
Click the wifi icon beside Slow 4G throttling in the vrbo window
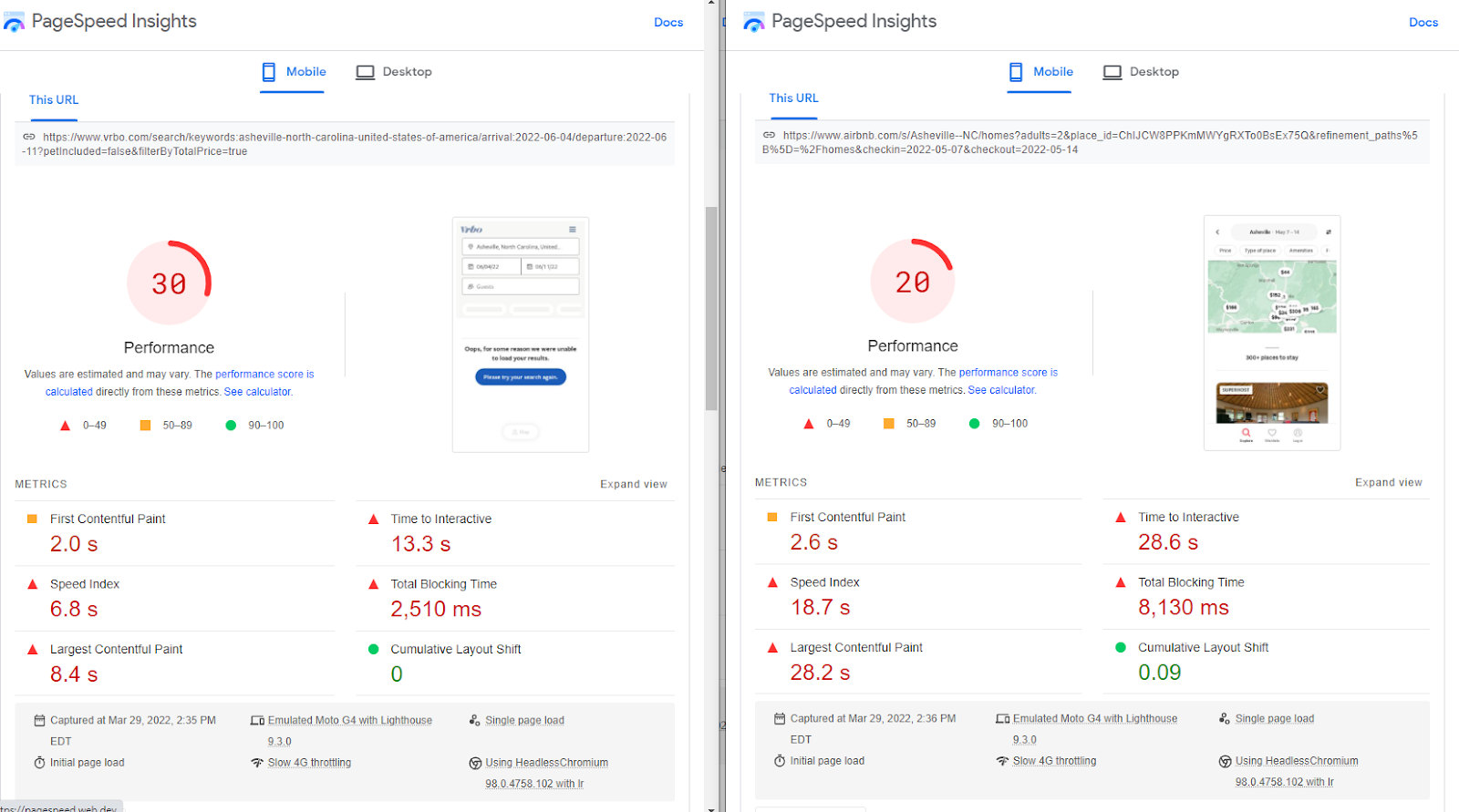(257, 763)
